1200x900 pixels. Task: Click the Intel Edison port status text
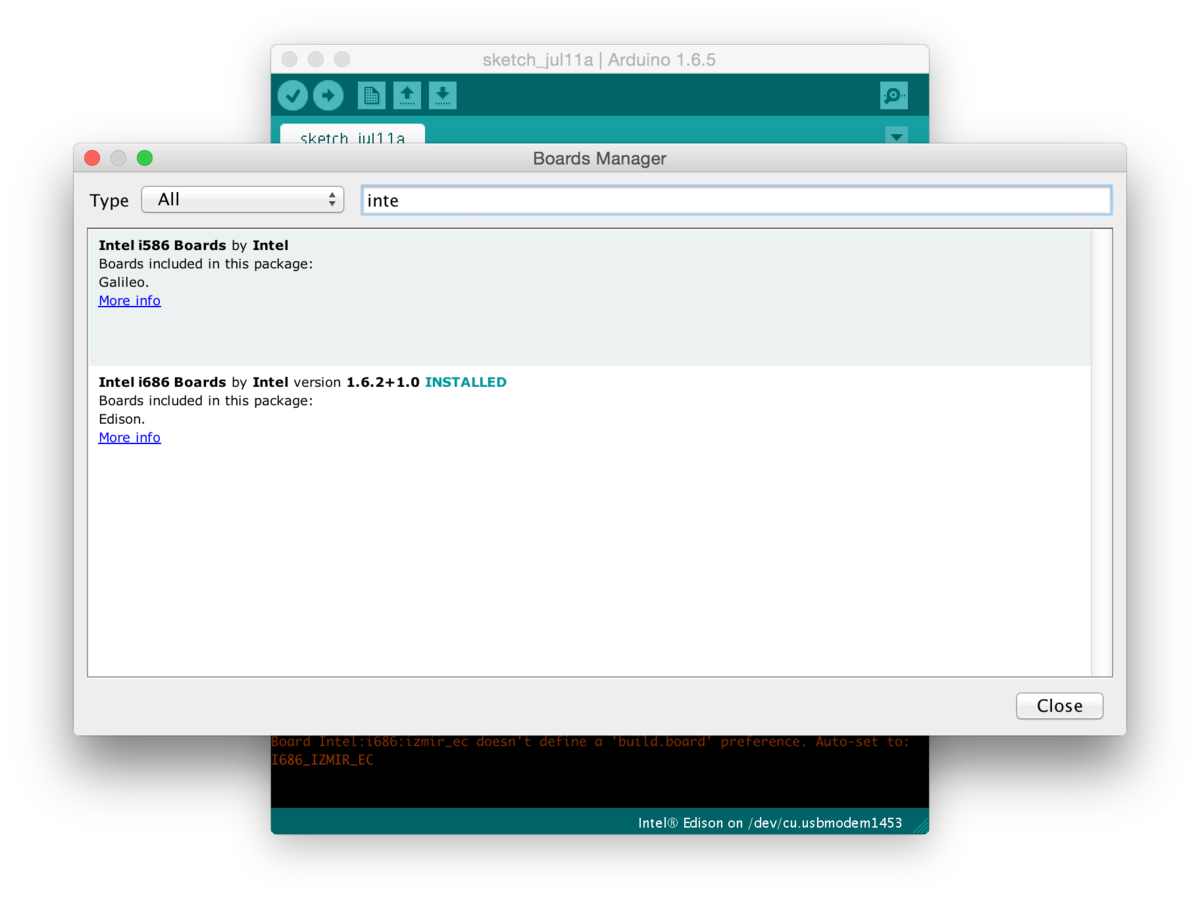point(770,823)
